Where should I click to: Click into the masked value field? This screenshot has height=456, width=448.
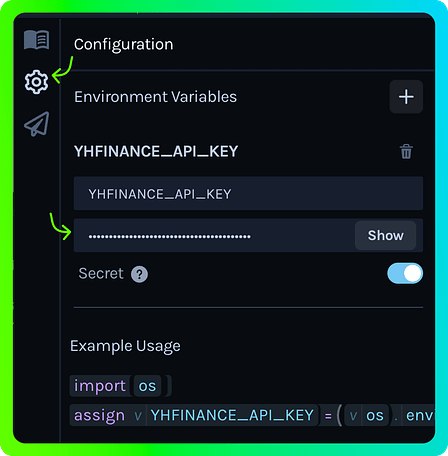(214, 235)
